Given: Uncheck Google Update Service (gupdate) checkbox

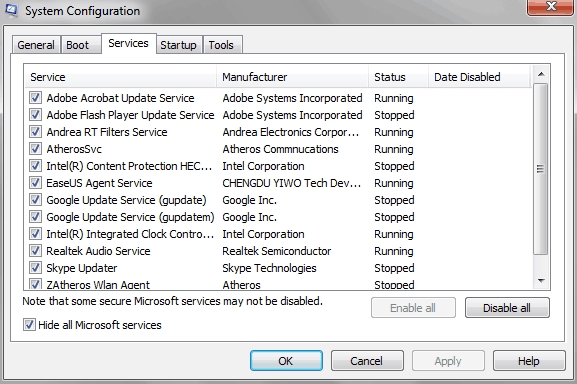Looking at the screenshot, I should pyautogui.click(x=35, y=200).
